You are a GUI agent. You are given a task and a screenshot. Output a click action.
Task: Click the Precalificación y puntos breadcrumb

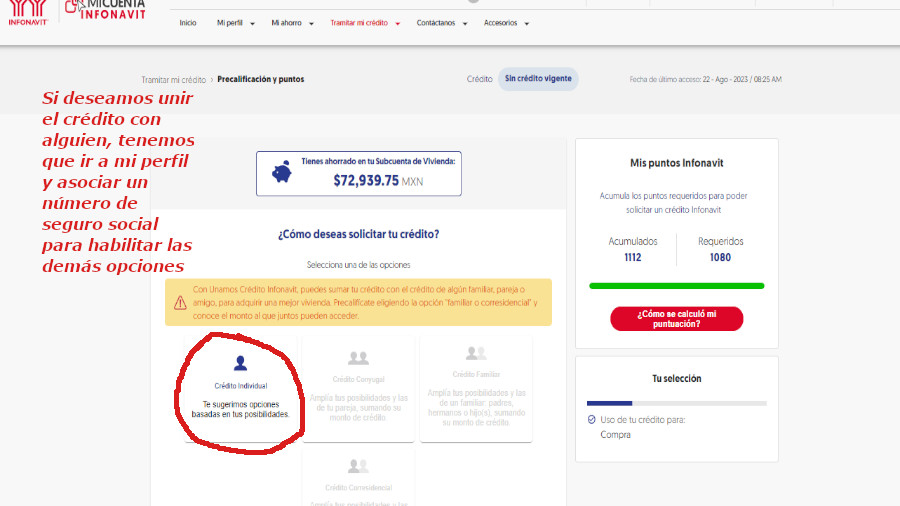(x=261, y=79)
